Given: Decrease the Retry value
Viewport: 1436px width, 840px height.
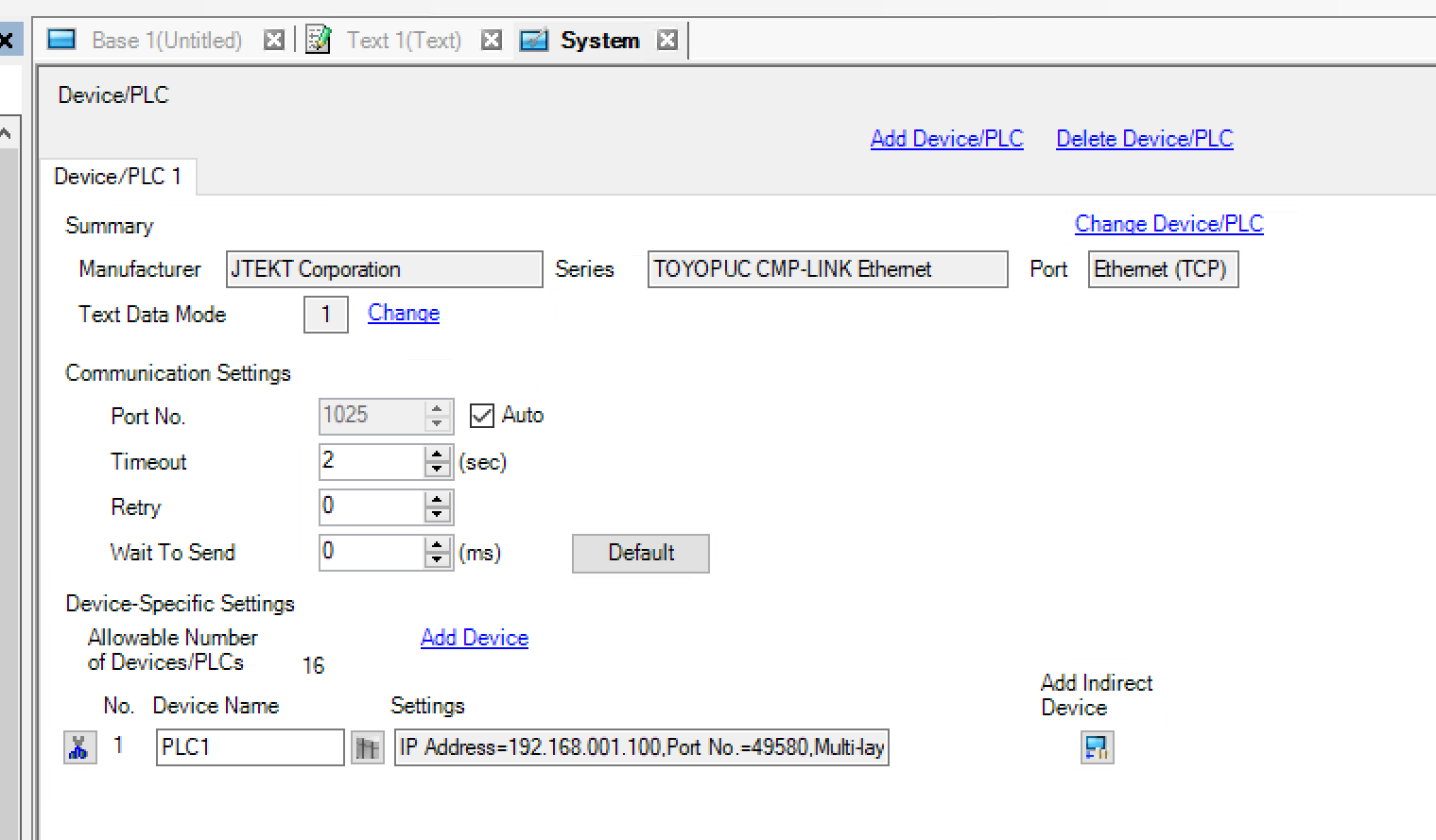Looking at the screenshot, I should [x=437, y=515].
